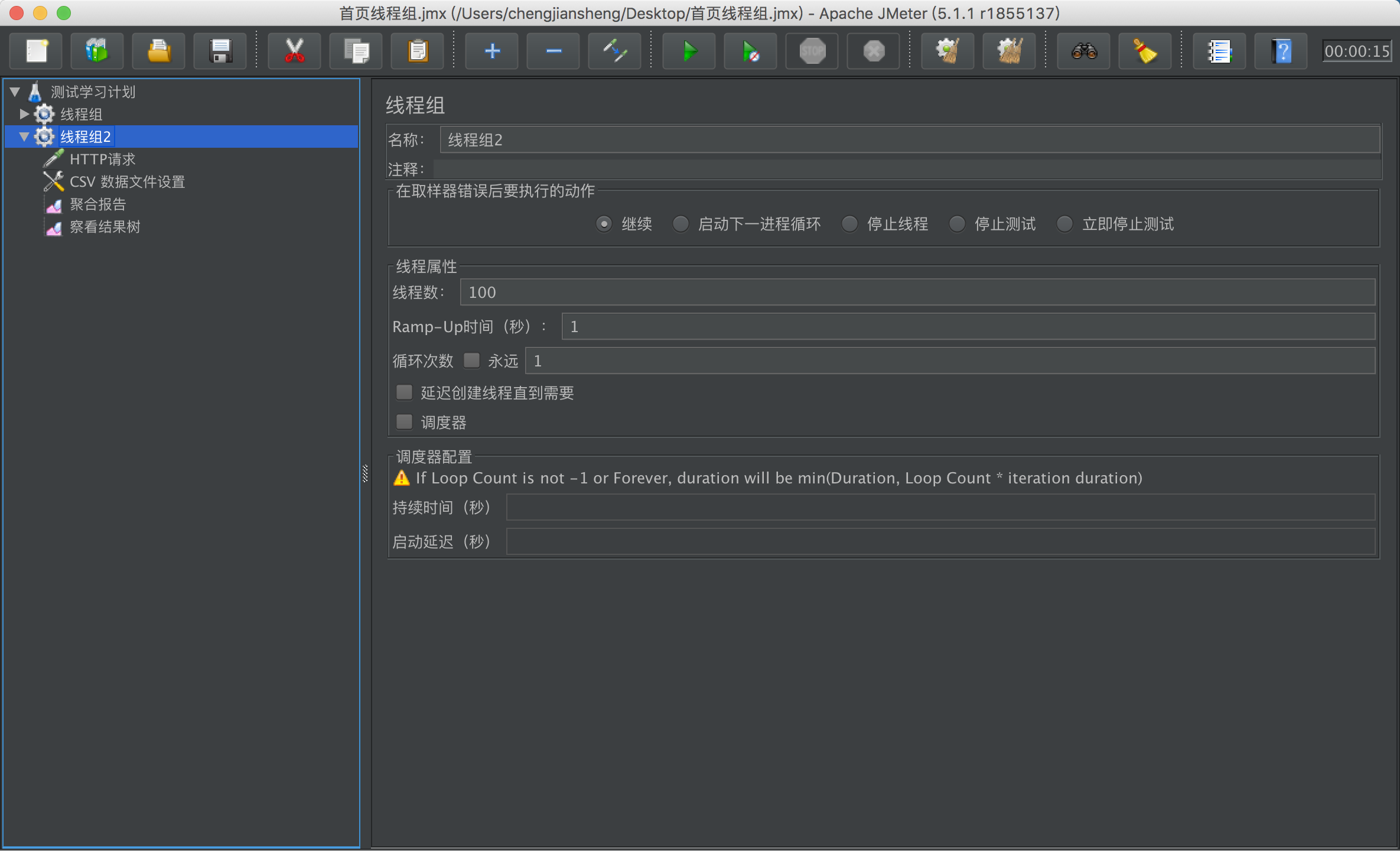Select the 停止线程 radio button
1400x851 pixels.
click(x=849, y=224)
